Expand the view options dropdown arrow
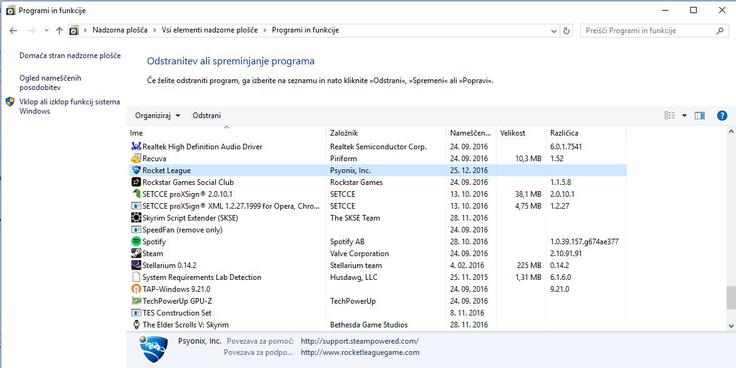 point(684,115)
